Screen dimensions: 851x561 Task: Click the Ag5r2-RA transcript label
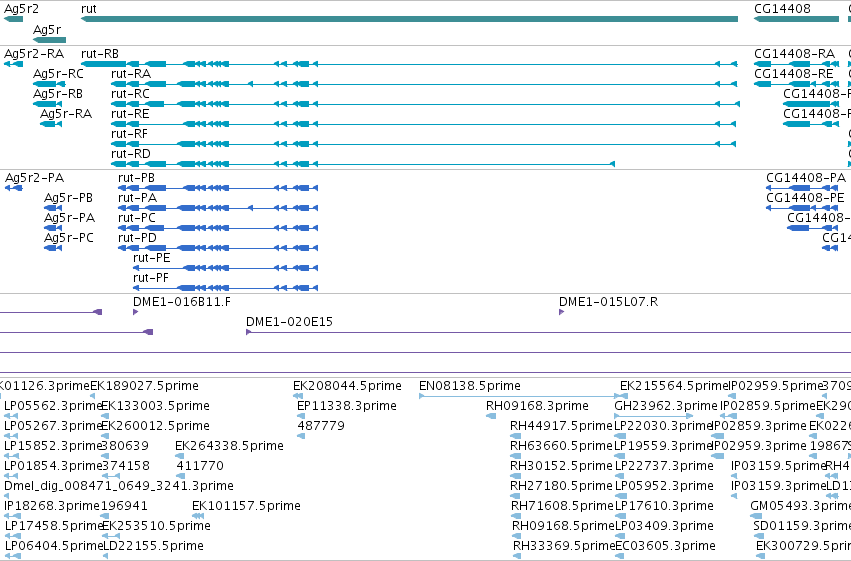pyautogui.click(x=34, y=54)
